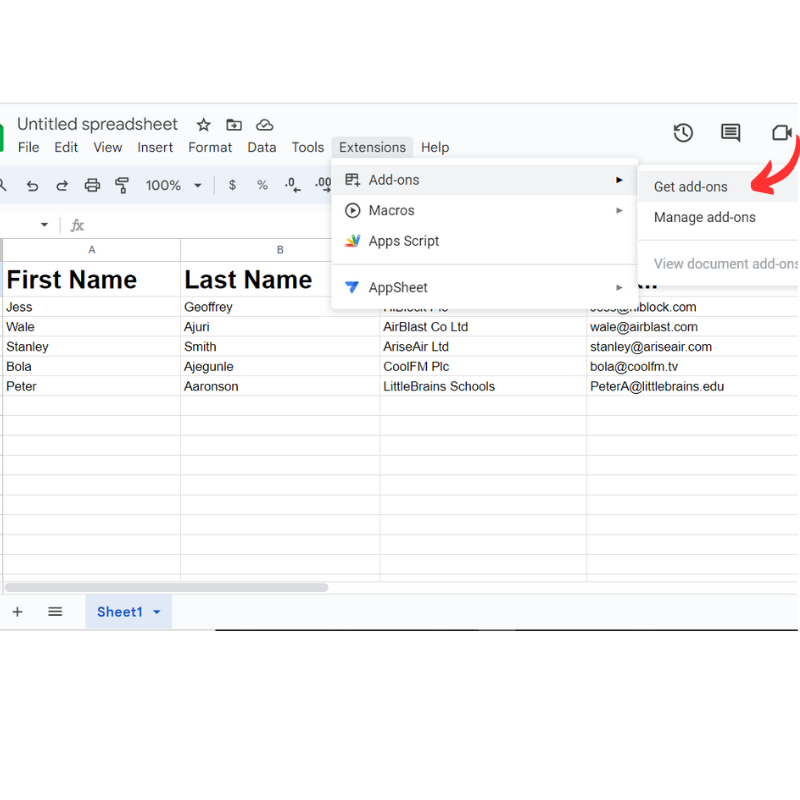Format as percent
Screen dimensions: 800x800
[x=262, y=185]
